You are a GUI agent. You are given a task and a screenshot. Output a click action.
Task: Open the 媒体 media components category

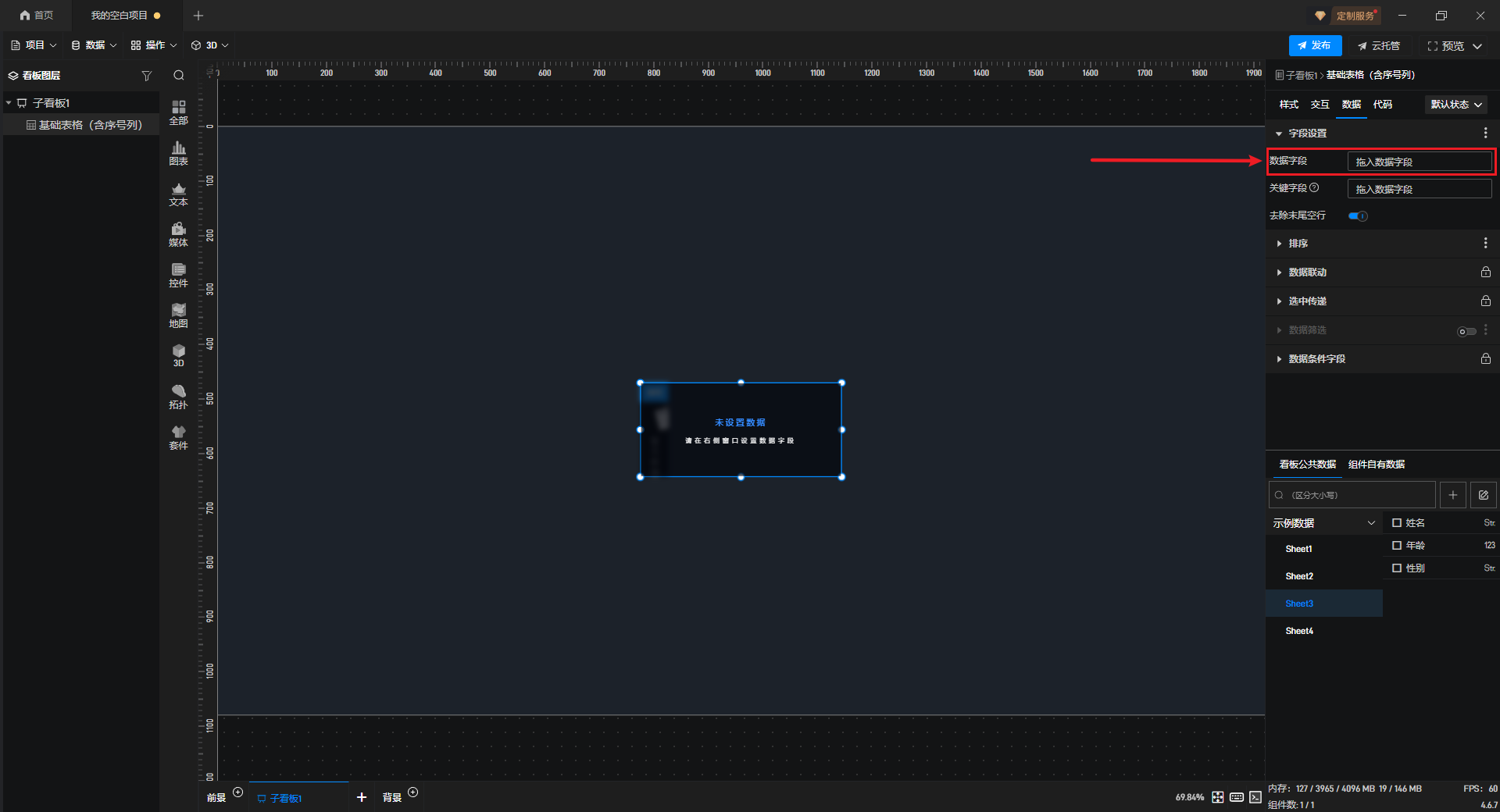coord(178,234)
